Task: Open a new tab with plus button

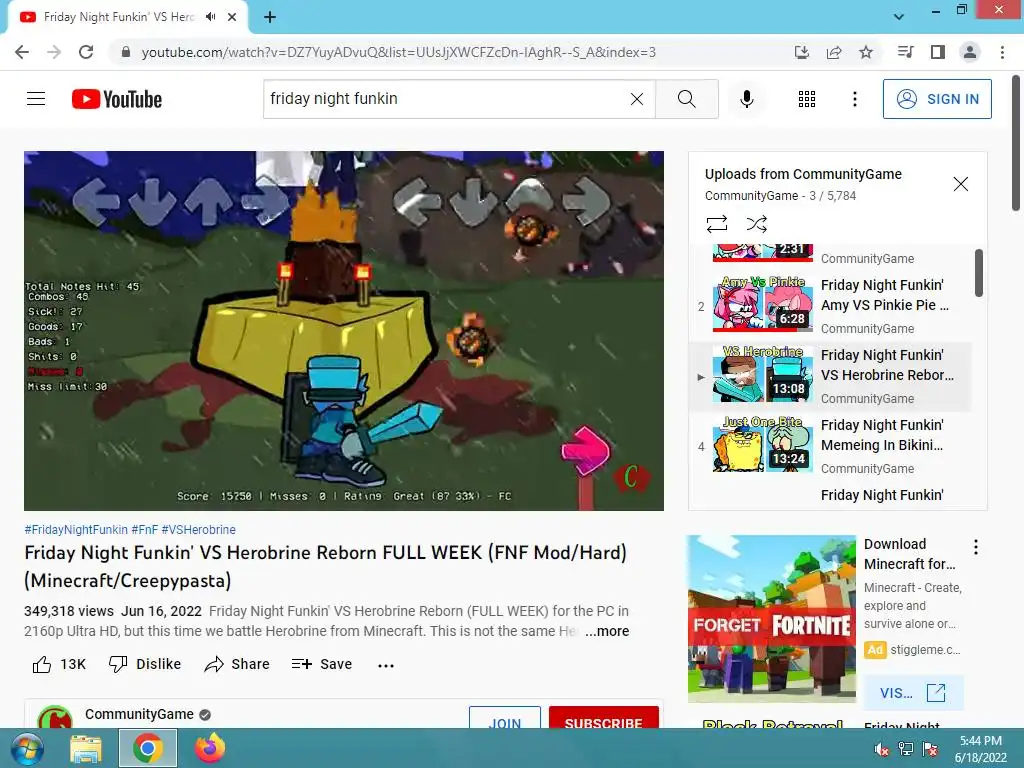Action: click(x=270, y=17)
